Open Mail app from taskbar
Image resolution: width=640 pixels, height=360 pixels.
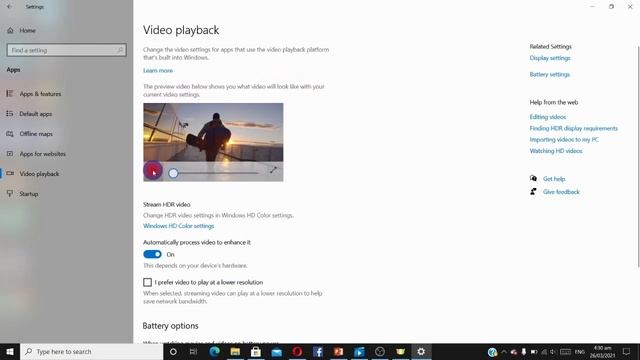[x=277, y=351]
